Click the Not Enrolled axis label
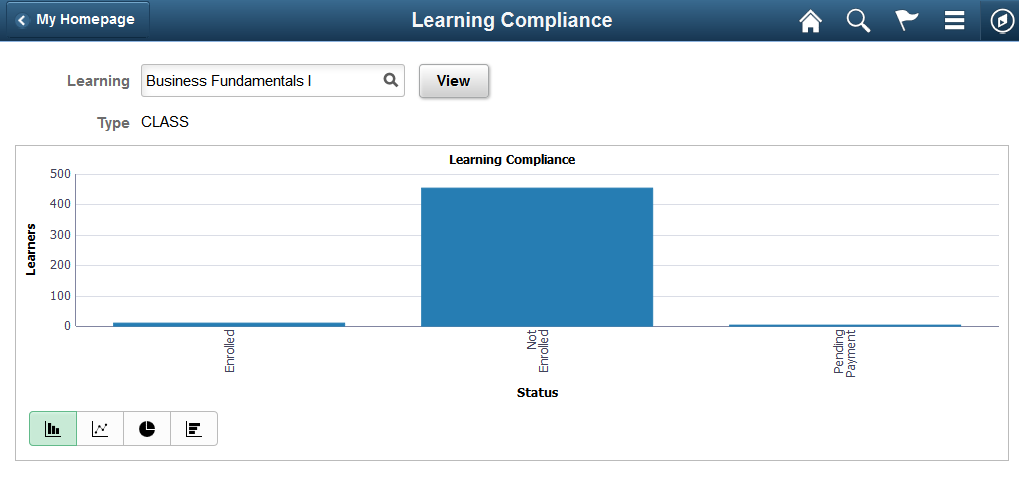The height and width of the screenshot is (480, 1019). (x=538, y=351)
